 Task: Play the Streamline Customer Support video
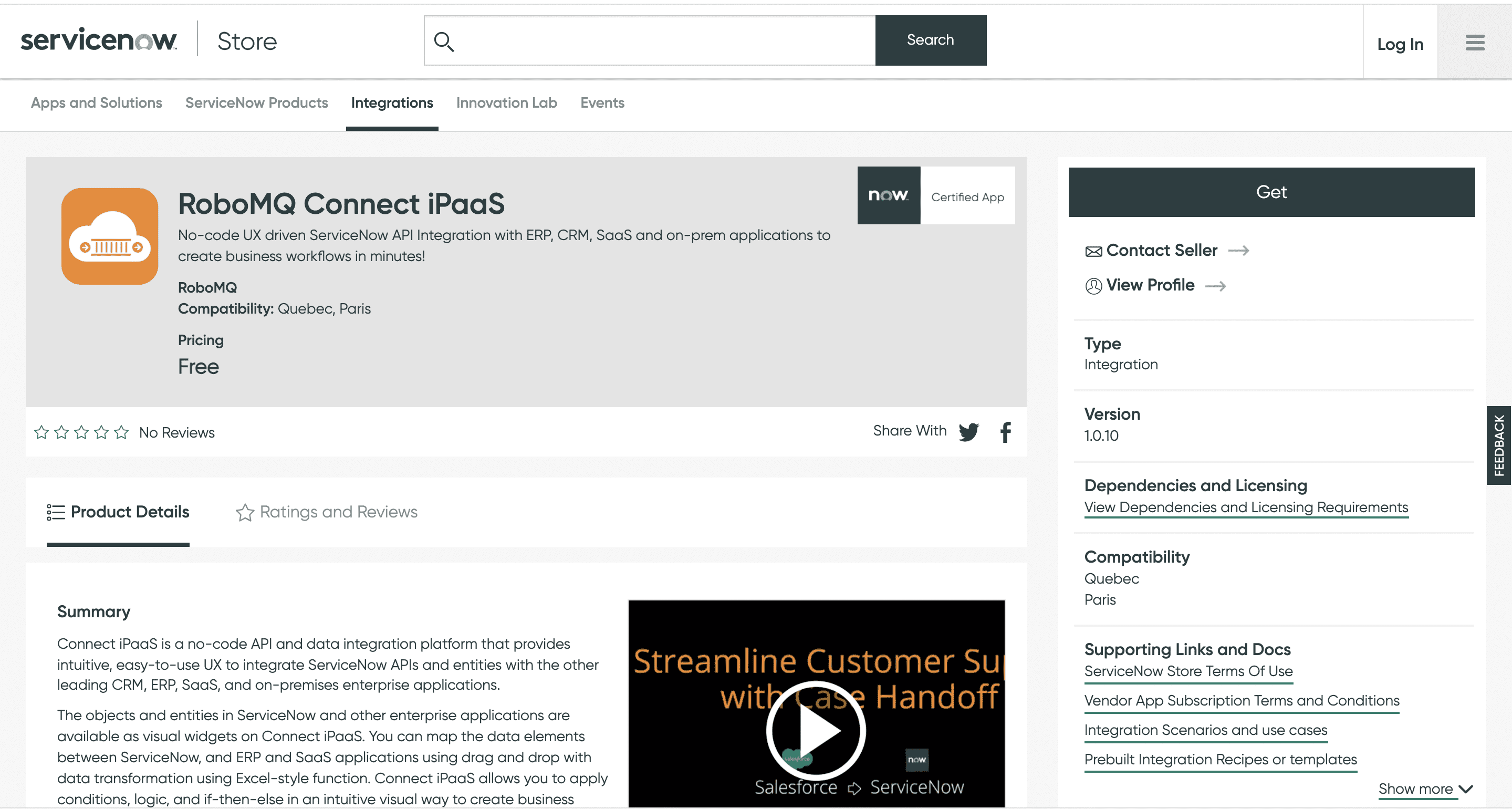(x=815, y=731)
